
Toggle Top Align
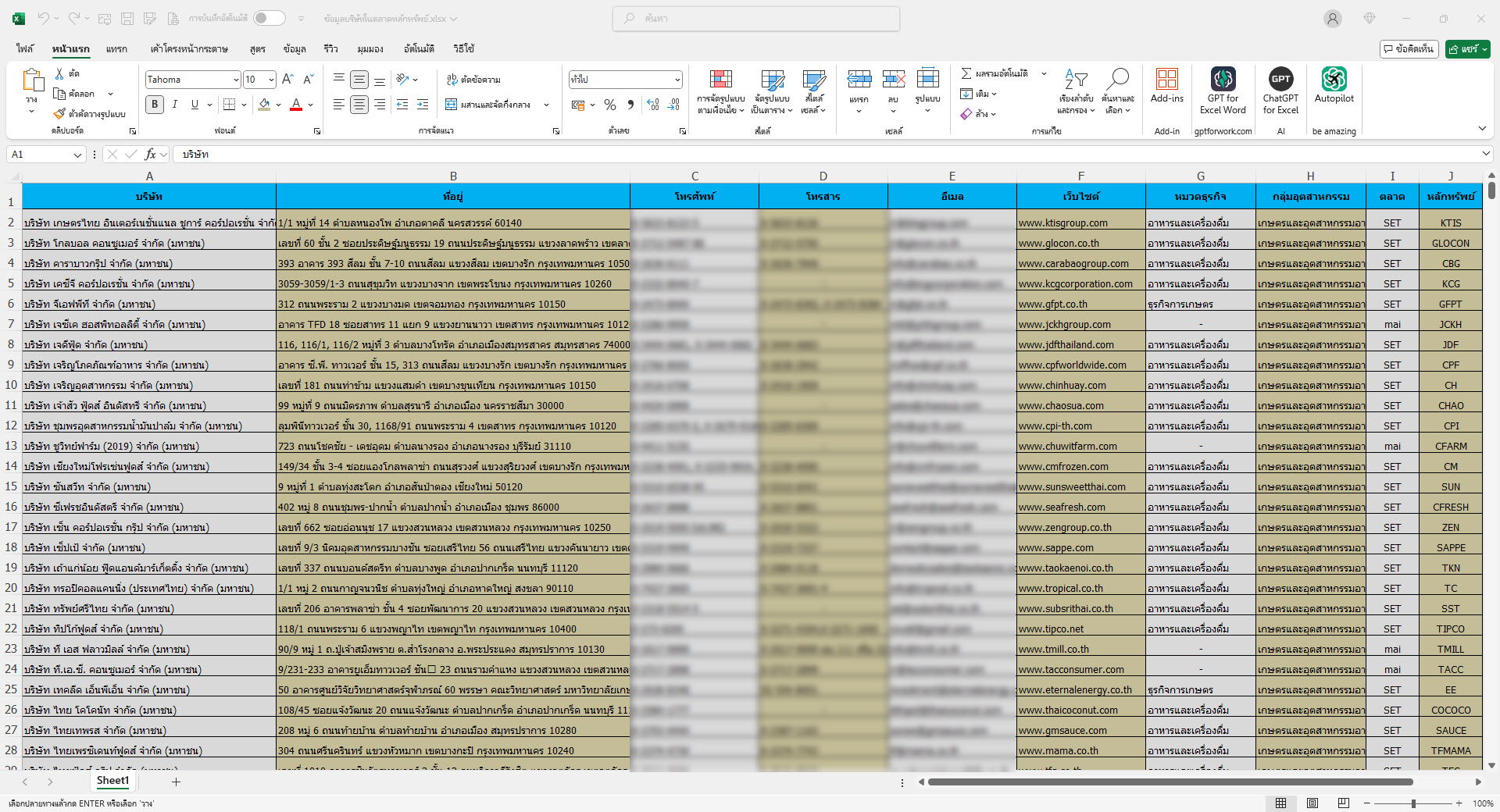[x=339, y=80]
